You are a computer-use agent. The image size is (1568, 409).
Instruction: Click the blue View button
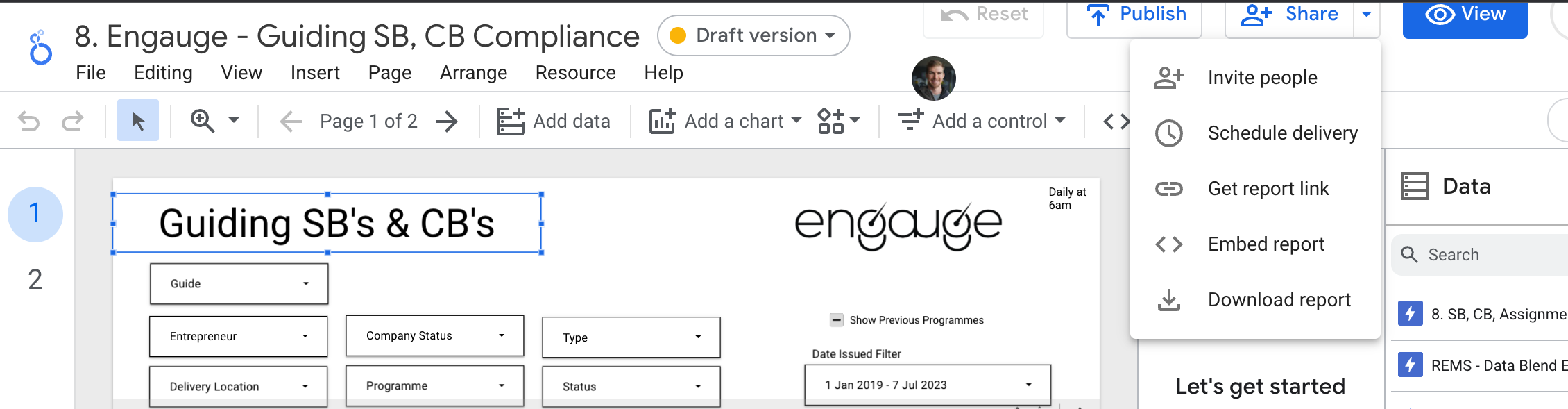1465,17
